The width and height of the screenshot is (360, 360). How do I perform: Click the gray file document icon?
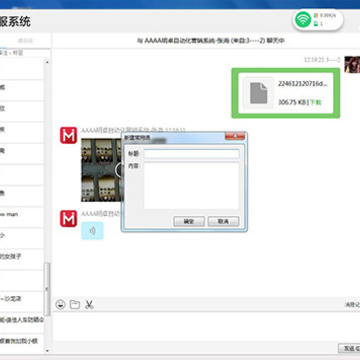point(258,93)
